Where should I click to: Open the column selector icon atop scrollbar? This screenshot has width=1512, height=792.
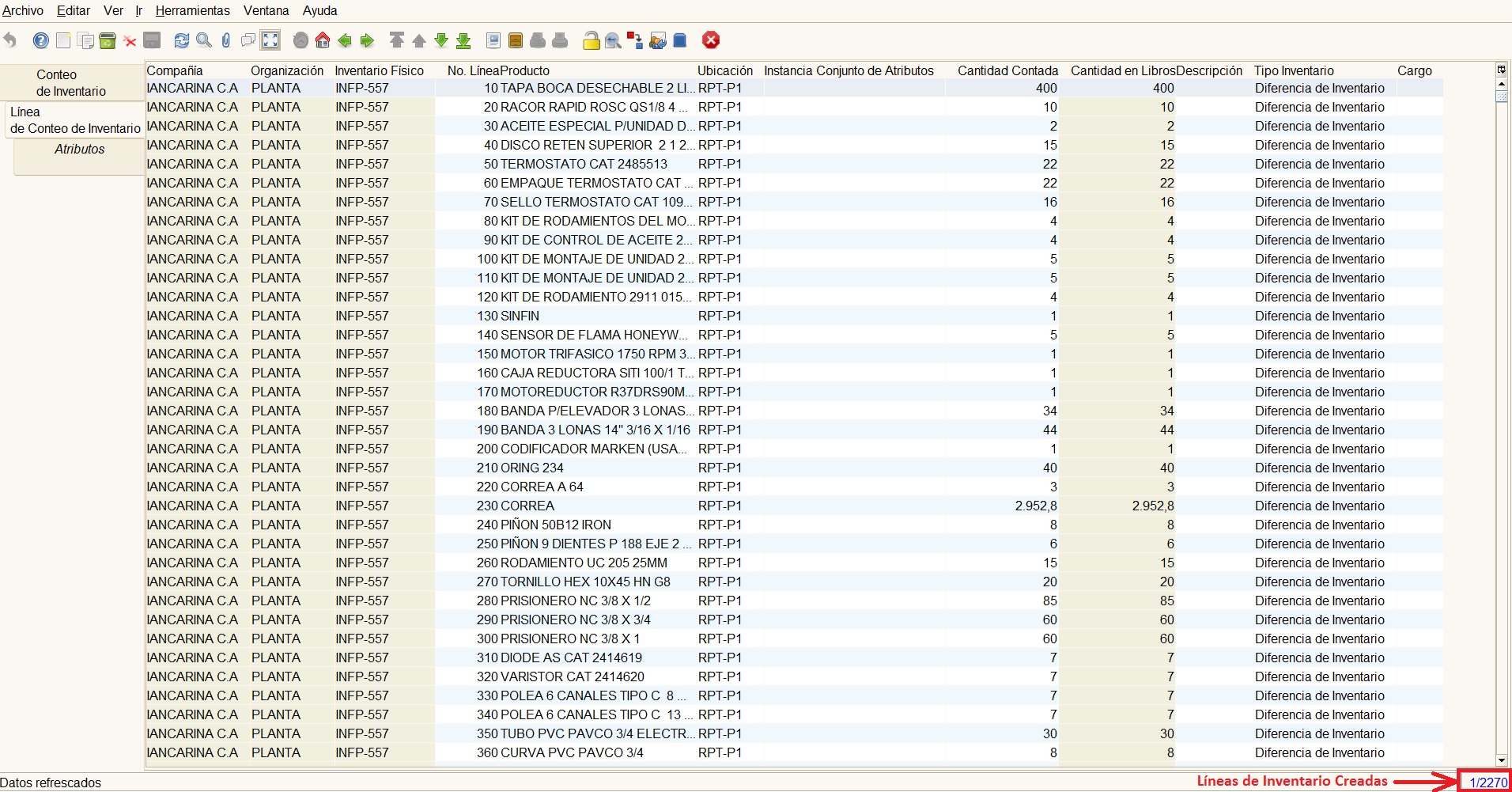pos(1501,70)
